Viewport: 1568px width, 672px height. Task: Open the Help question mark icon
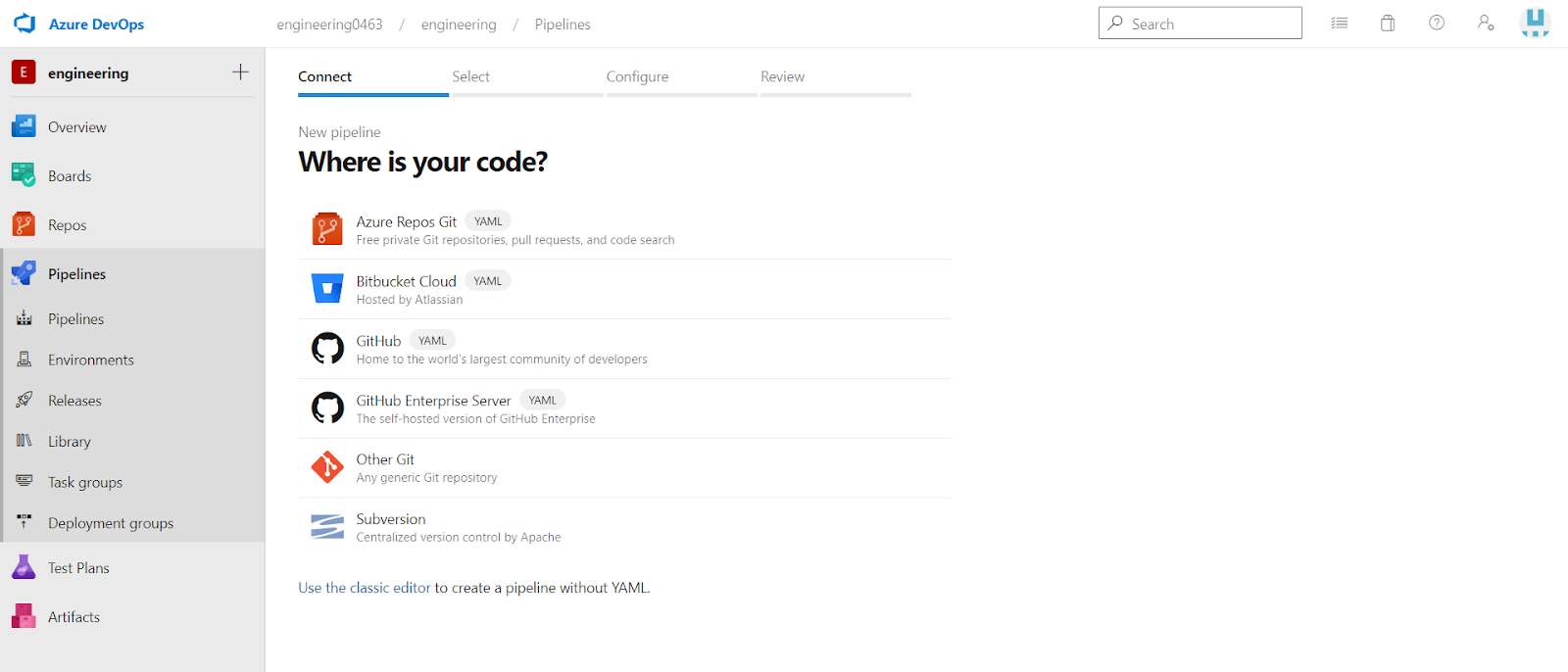pos(1437,24)
